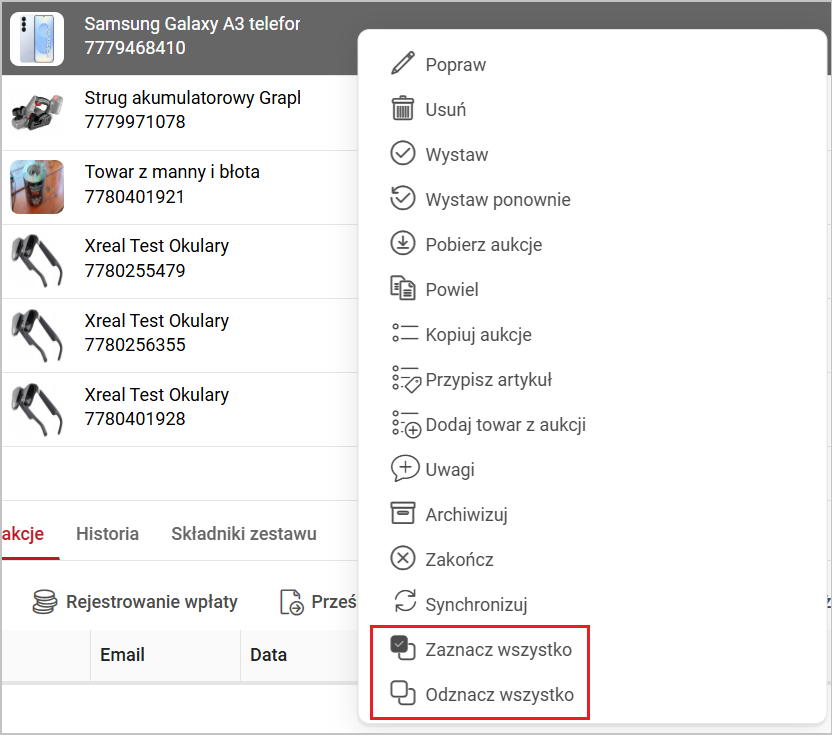Click the Email column header
This screenshot has height=735, width=832.
(122, 655)
